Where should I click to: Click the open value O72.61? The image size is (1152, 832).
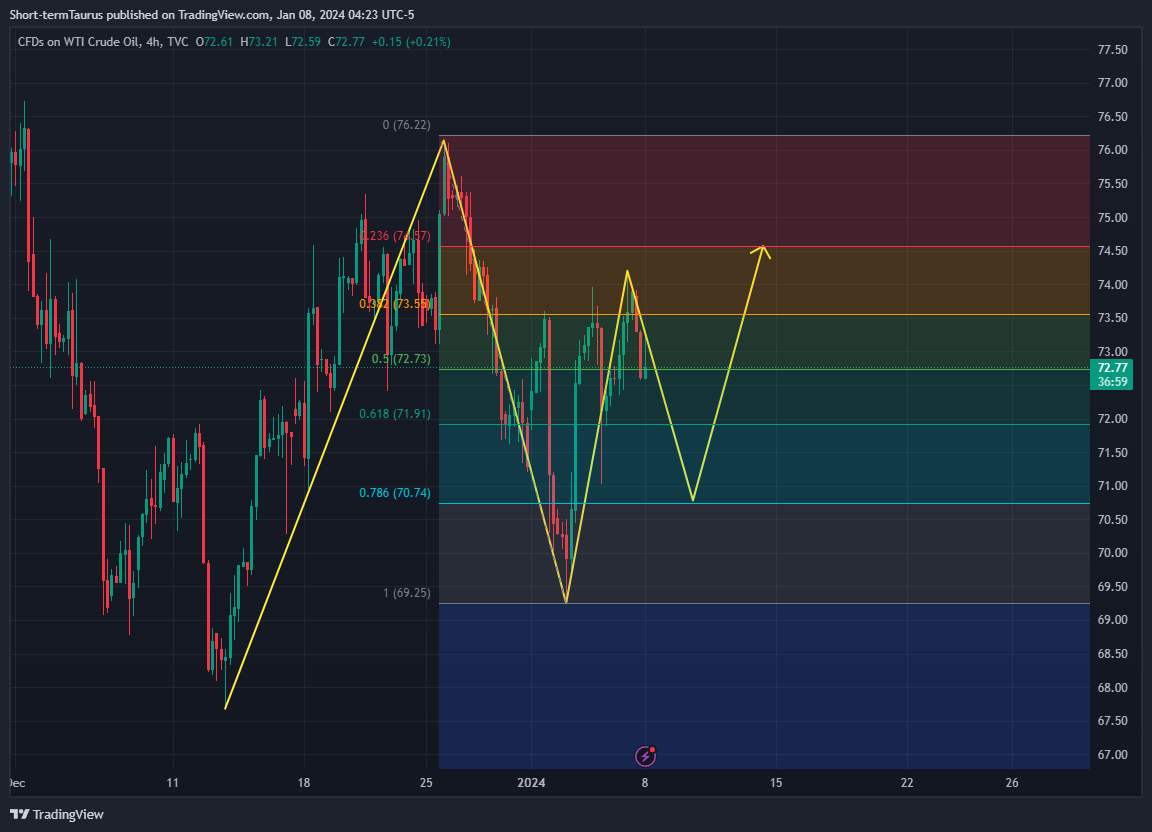coord(214,42)
